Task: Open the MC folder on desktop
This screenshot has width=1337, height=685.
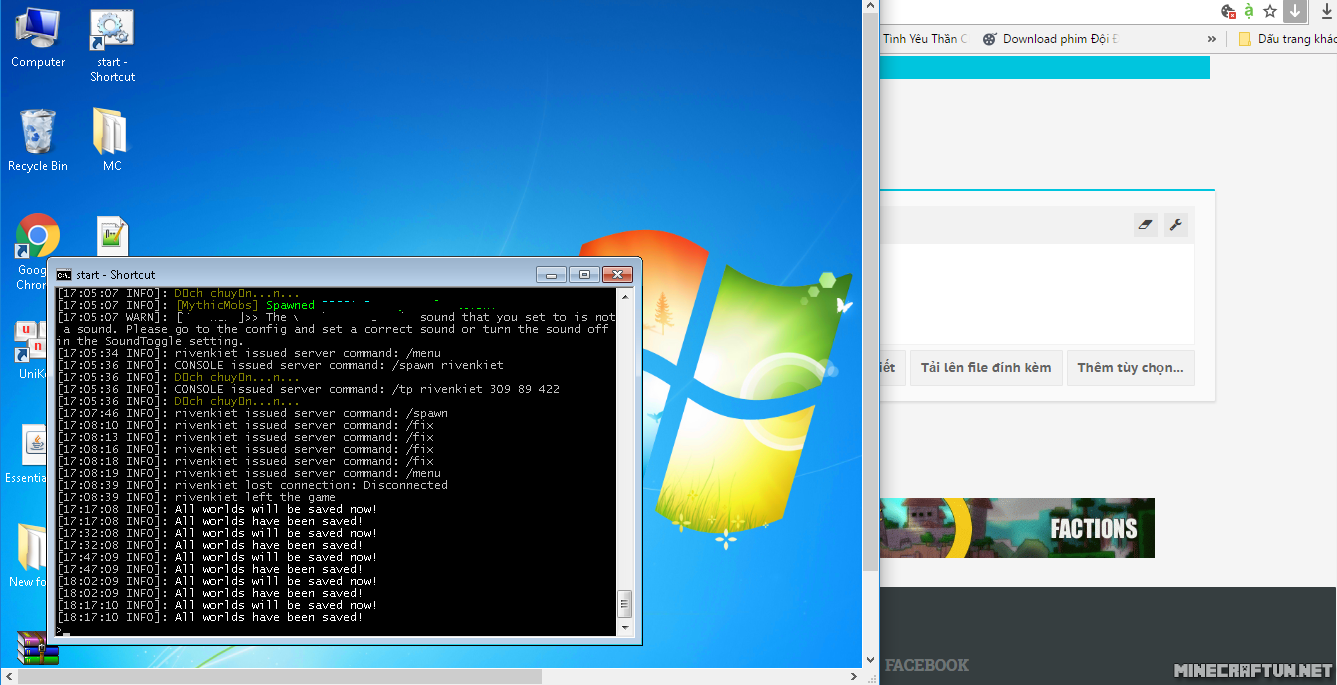Action: (112, 140)
